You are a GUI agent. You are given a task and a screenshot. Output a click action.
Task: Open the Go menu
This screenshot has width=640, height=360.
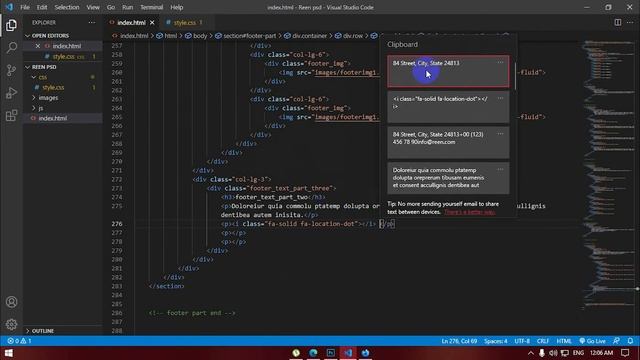(x=111, y=7)
